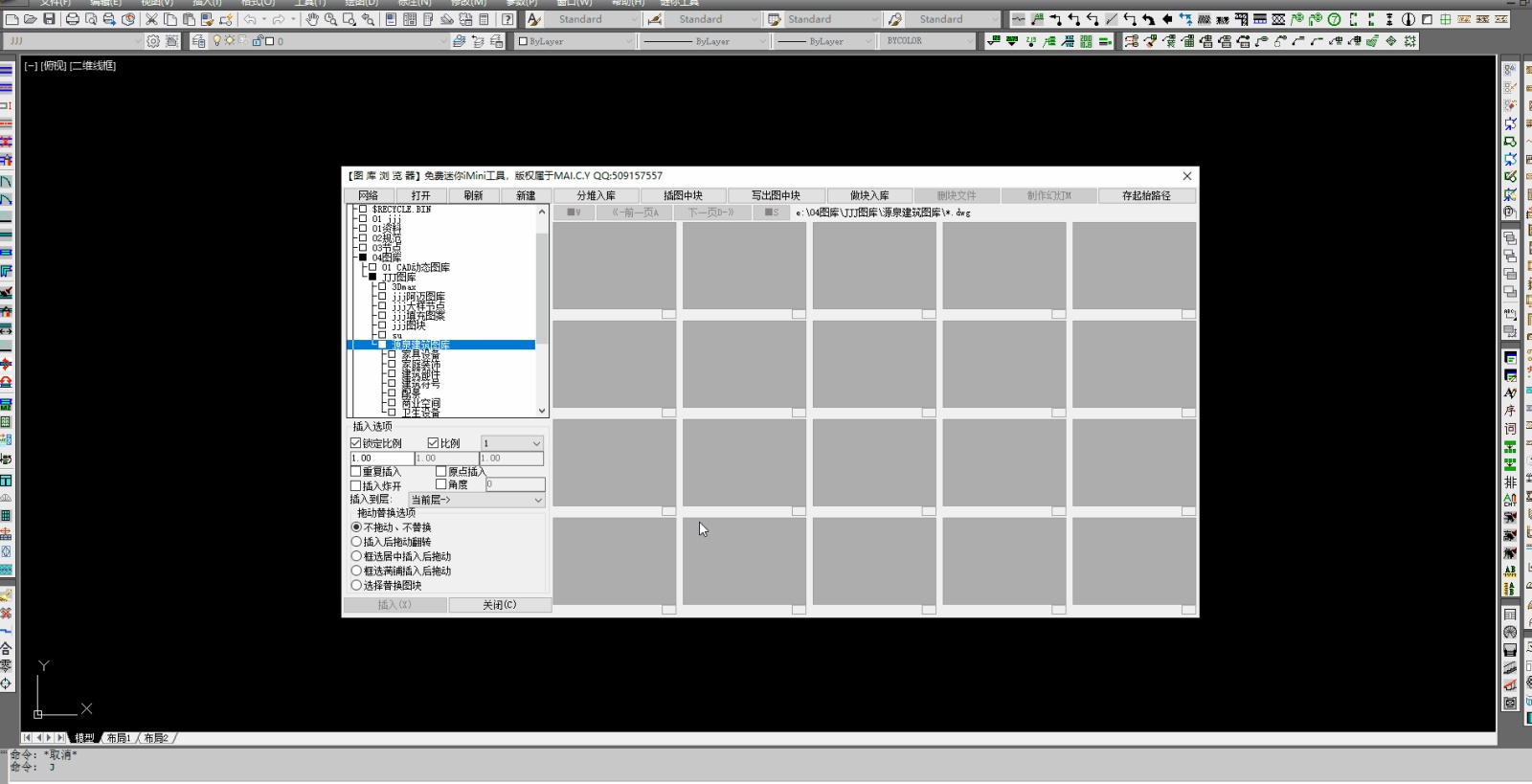1532x784 pixels.
Task: Click the Text Style icon
Action: coord(533,19)
